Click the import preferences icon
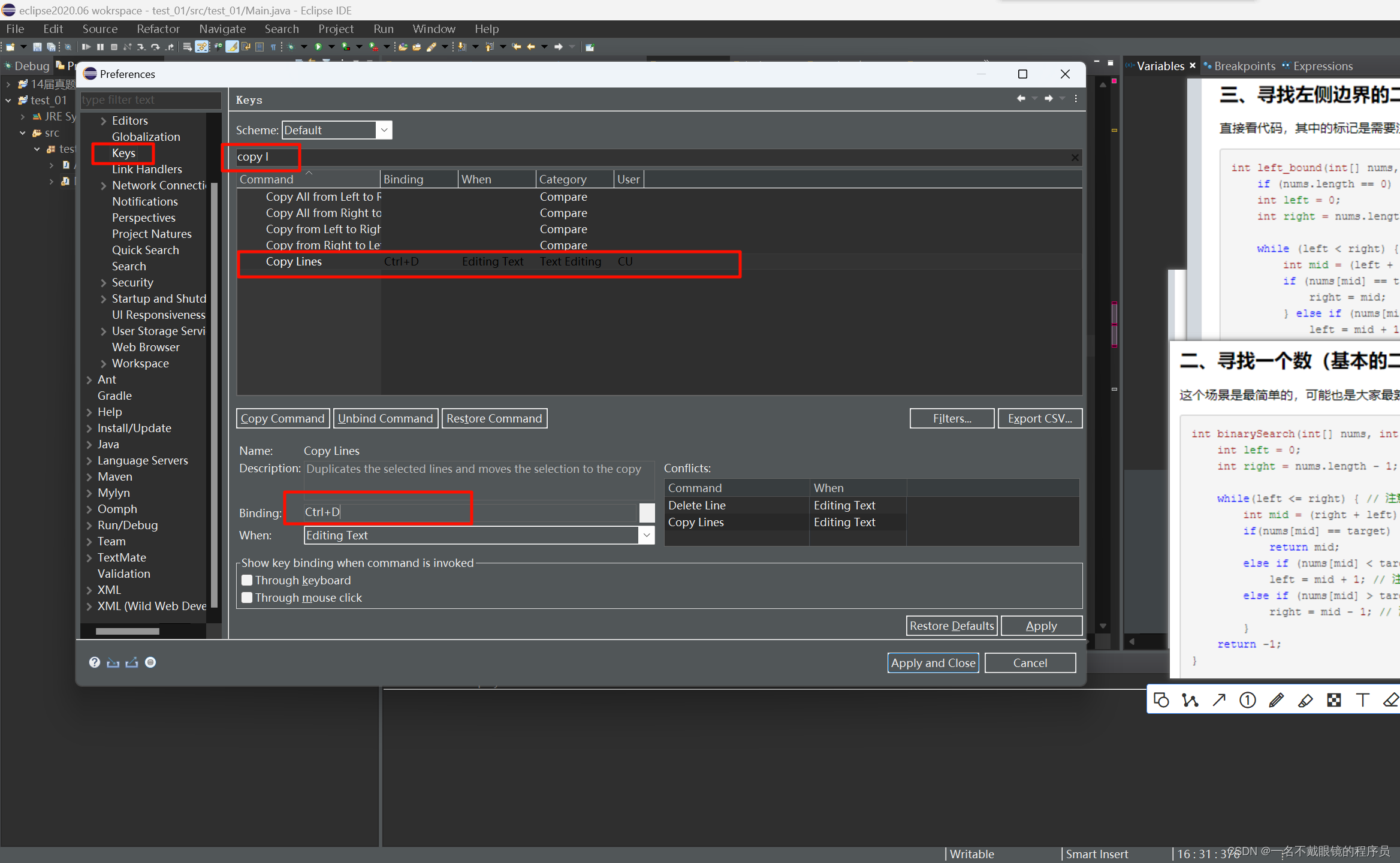 (x=113, y=662)
